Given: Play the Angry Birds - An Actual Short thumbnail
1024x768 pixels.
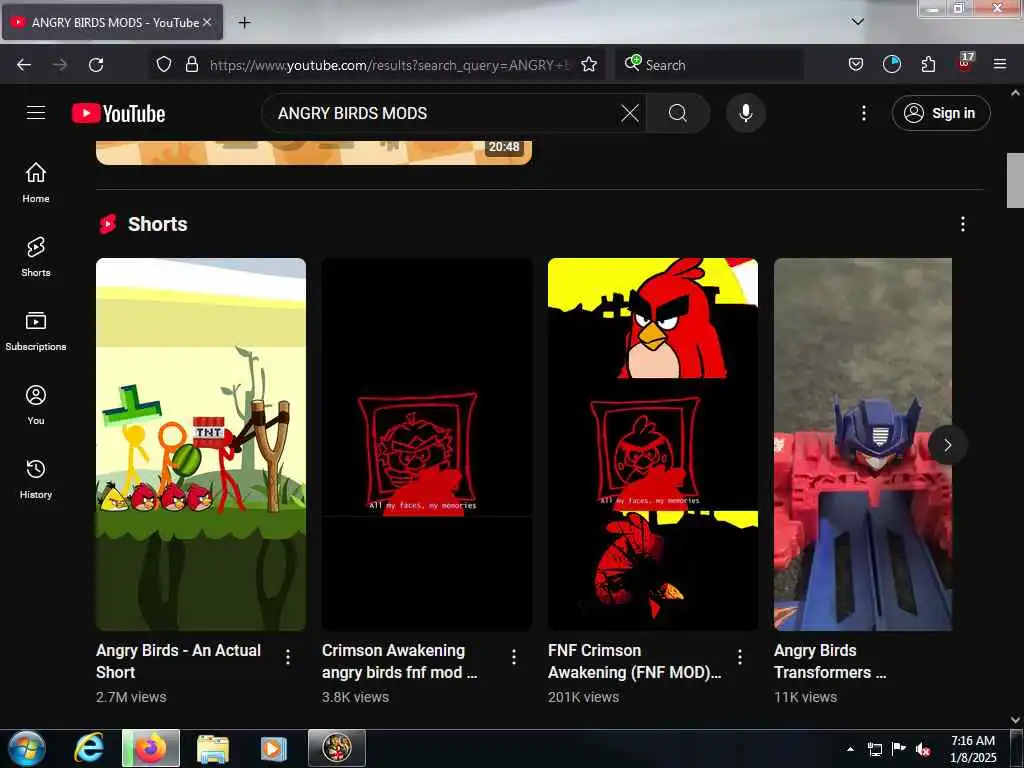Looking at the screenshot, I should tap(200, 444).
